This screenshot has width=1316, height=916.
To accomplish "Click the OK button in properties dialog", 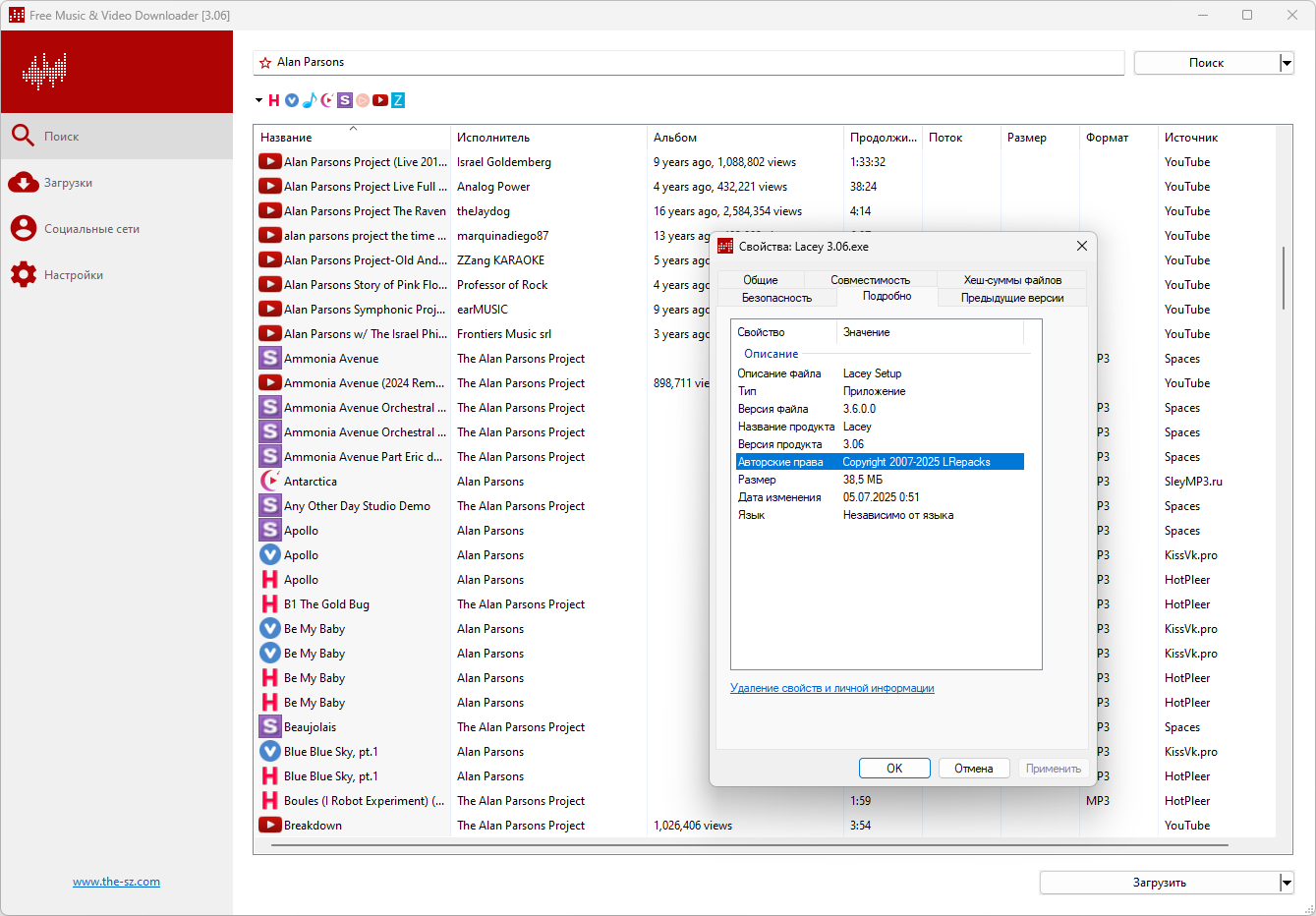I will 894,769.
